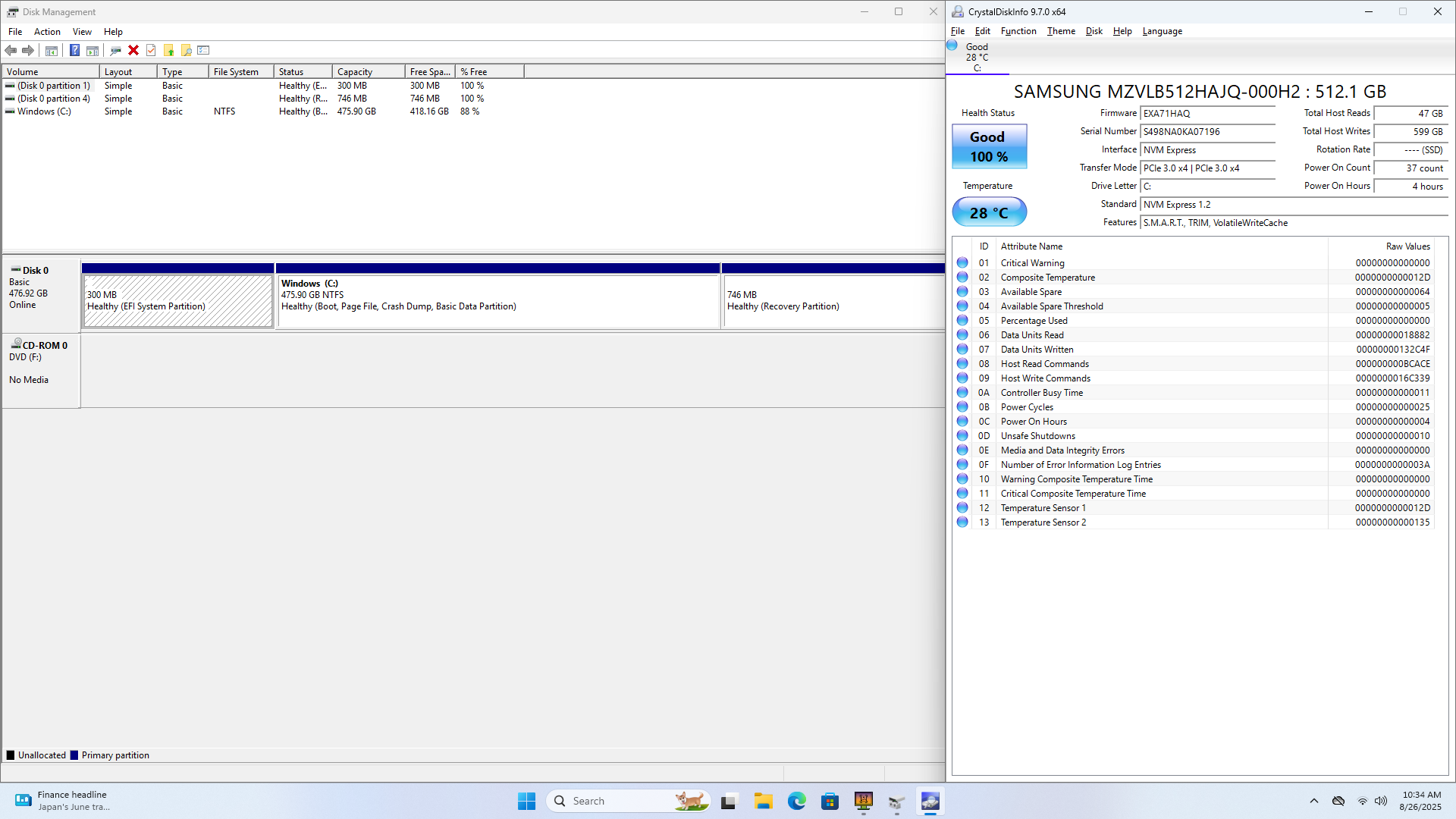Open the Function menu in CrystalDiskInfo
Viewport: 1456px width, 819px height.
1018,31
